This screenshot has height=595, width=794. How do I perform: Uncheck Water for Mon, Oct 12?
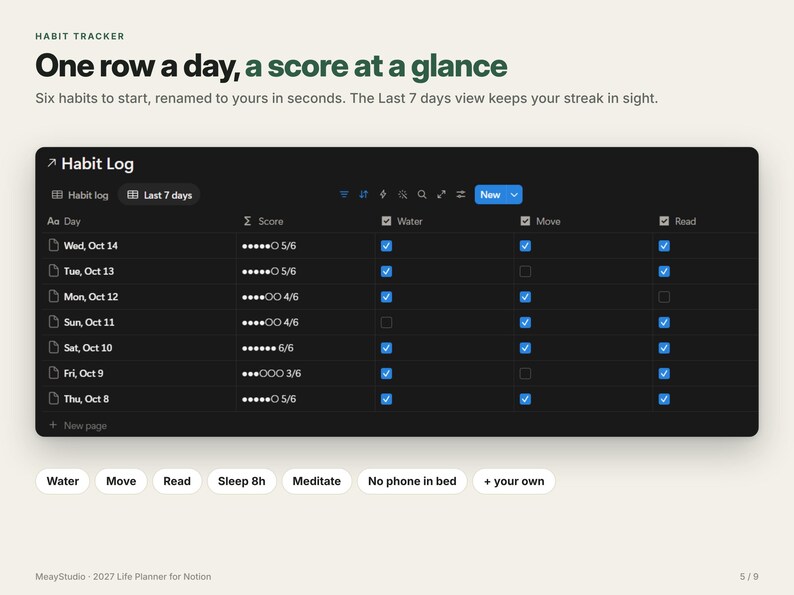click(x=386, y=297)
